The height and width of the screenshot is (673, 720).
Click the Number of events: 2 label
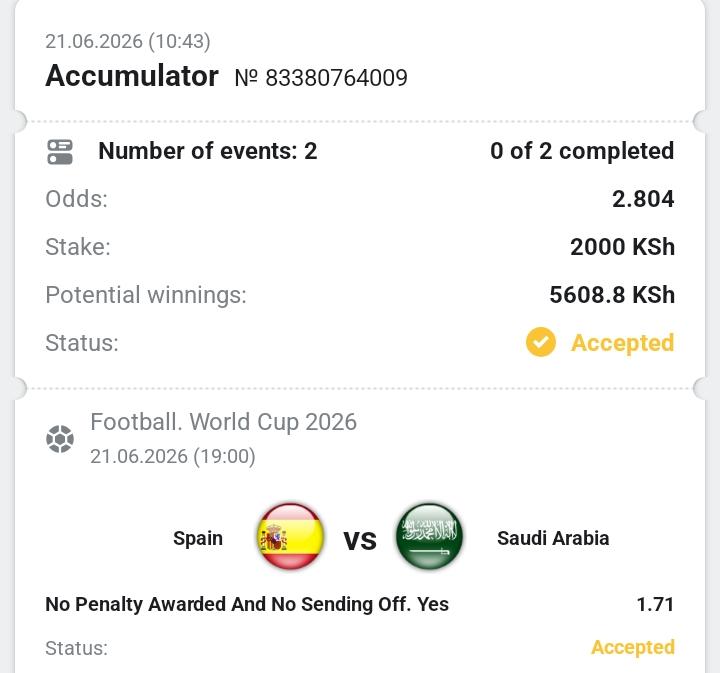(208, 151)
